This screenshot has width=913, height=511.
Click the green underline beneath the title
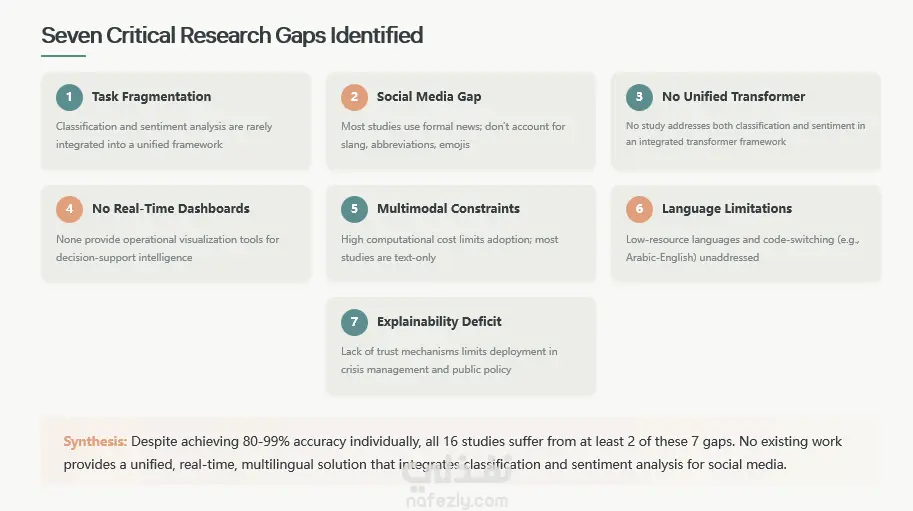(x=63, y=56)
